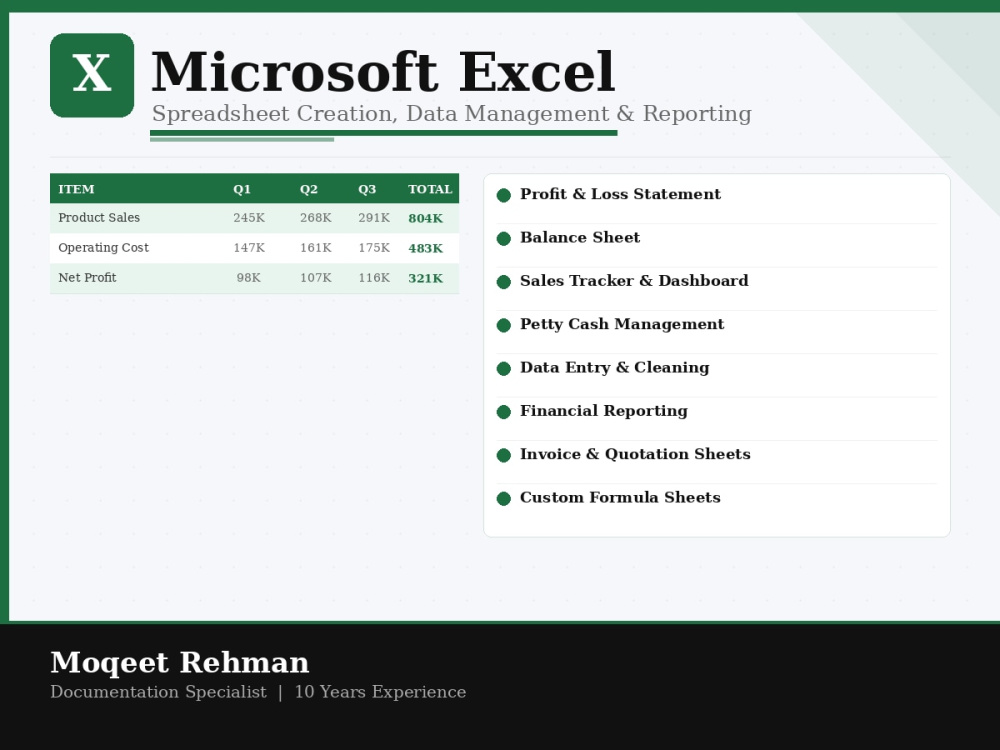Click the 147K cell

point(249,248)
